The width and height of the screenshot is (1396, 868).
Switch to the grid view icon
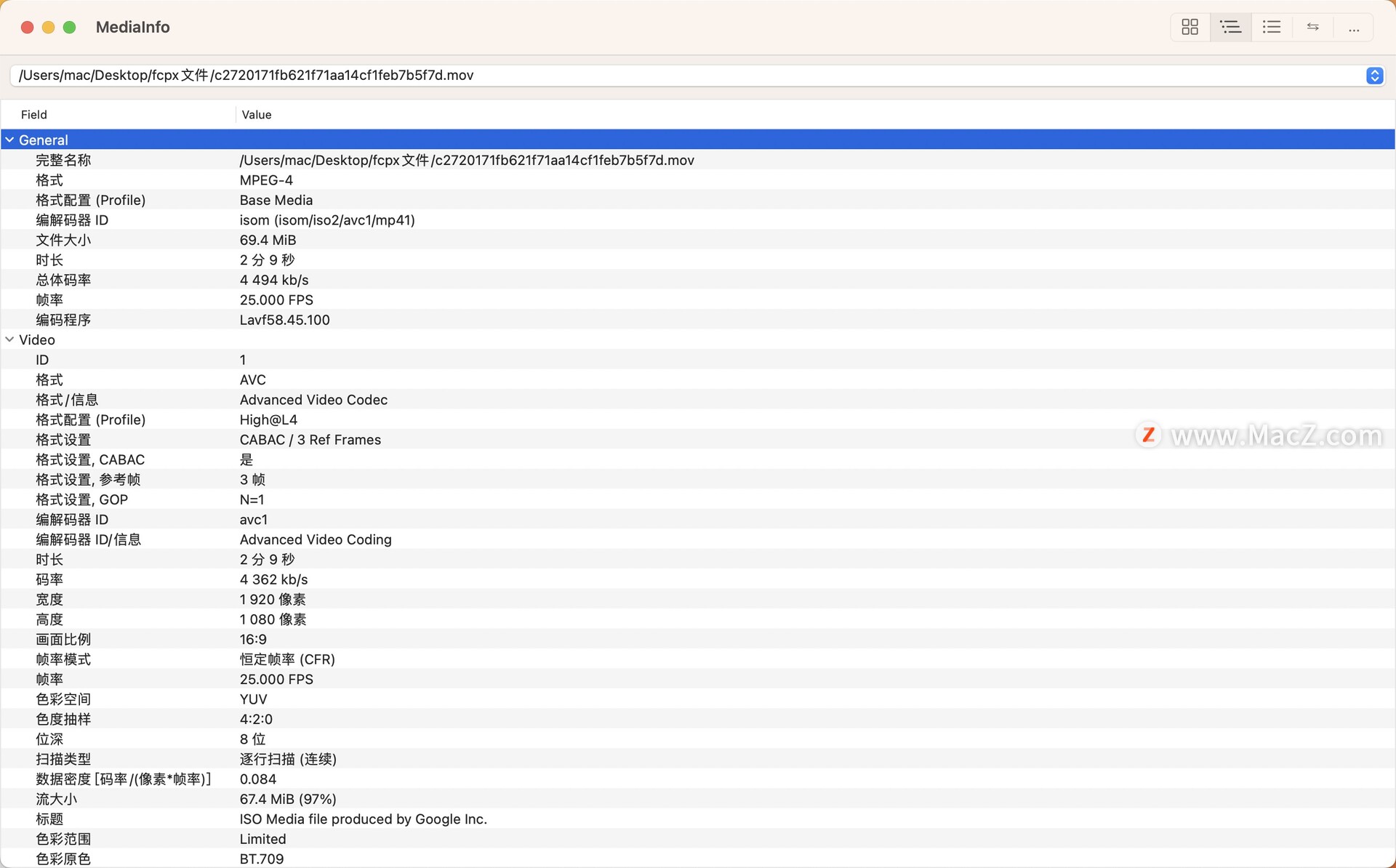tap(1190, 28)
